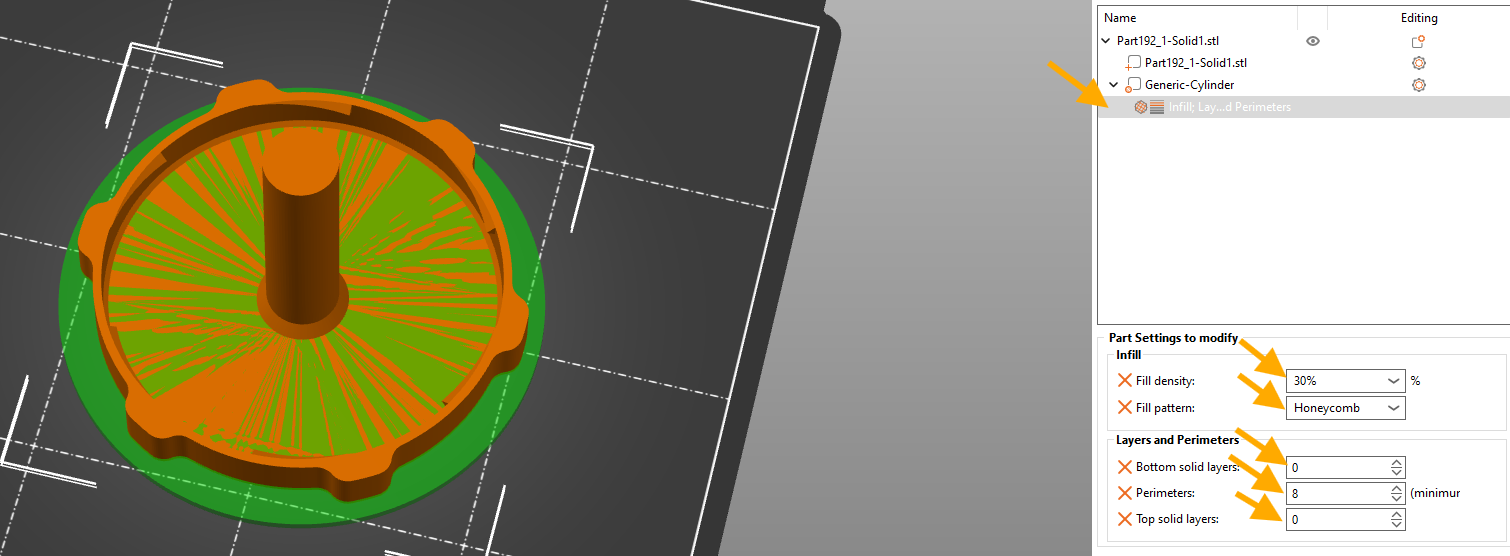Click the modifier icon beside Generic-Cylinder
This screenshot has width=1510, height=556.
tap(1132, 85)
